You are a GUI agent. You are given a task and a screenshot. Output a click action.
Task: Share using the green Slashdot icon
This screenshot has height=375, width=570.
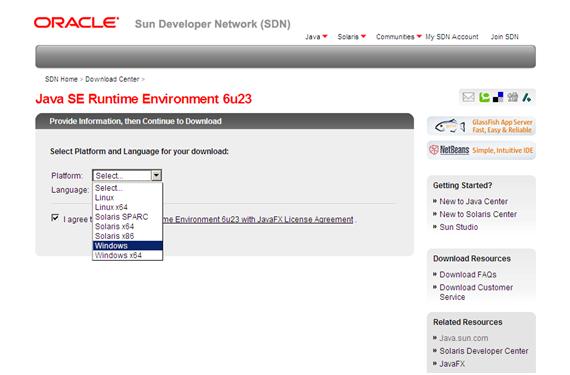point(527,97)
